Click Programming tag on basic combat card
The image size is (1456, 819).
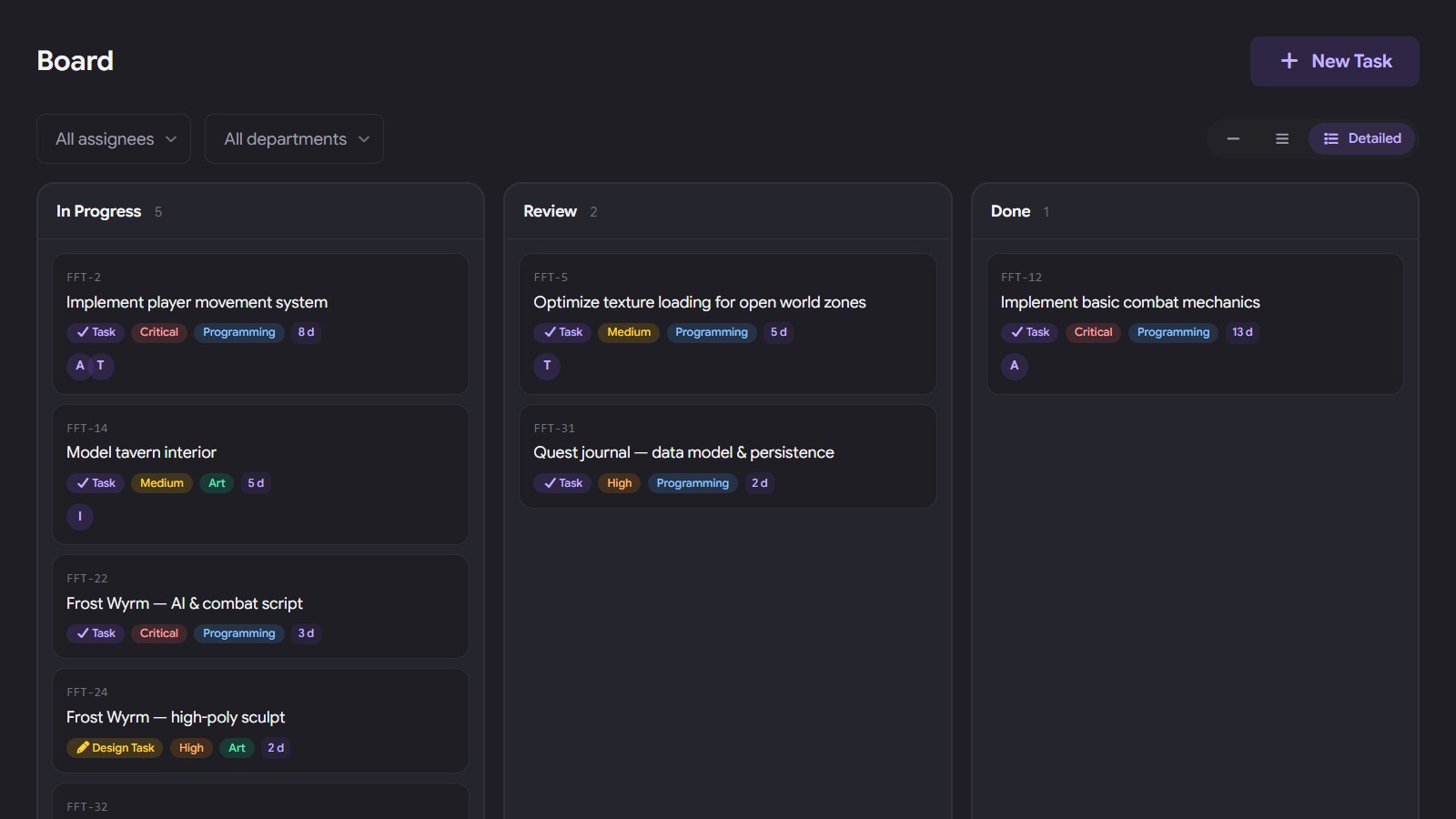1173,332
